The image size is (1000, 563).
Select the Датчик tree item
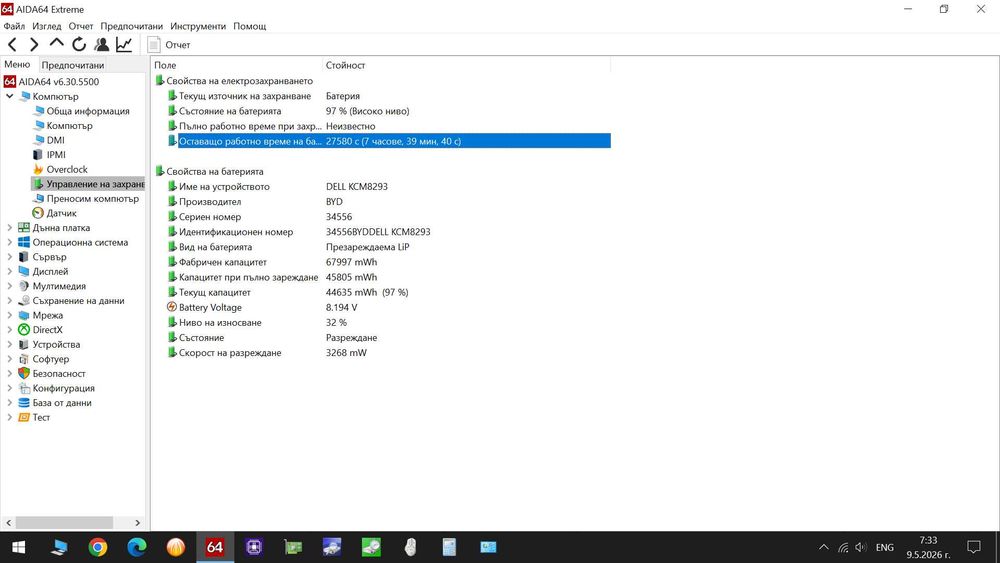tap(61, 214)
